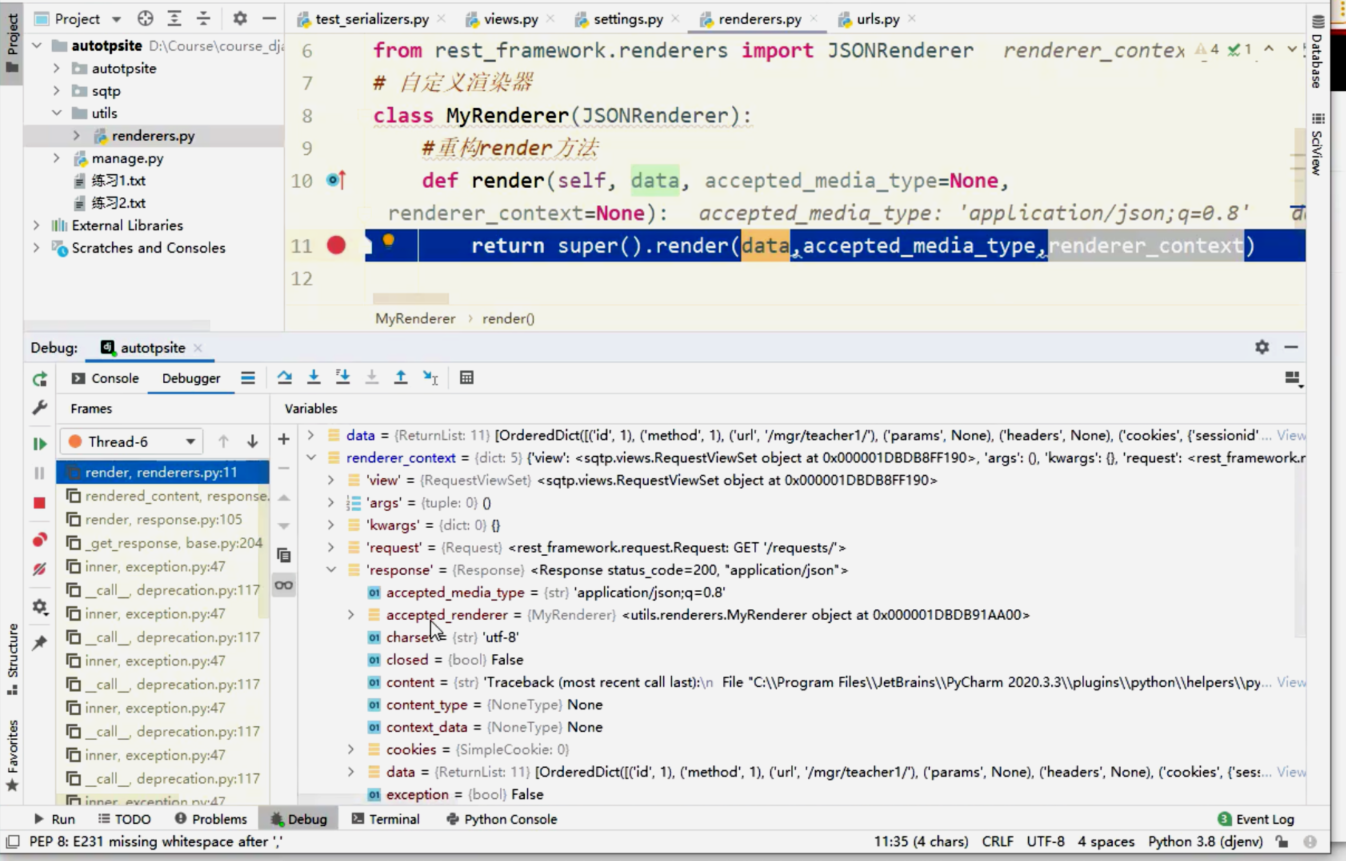Select manage.py in project tree
Screen dimensions: 1346x861
coord(127,158)
